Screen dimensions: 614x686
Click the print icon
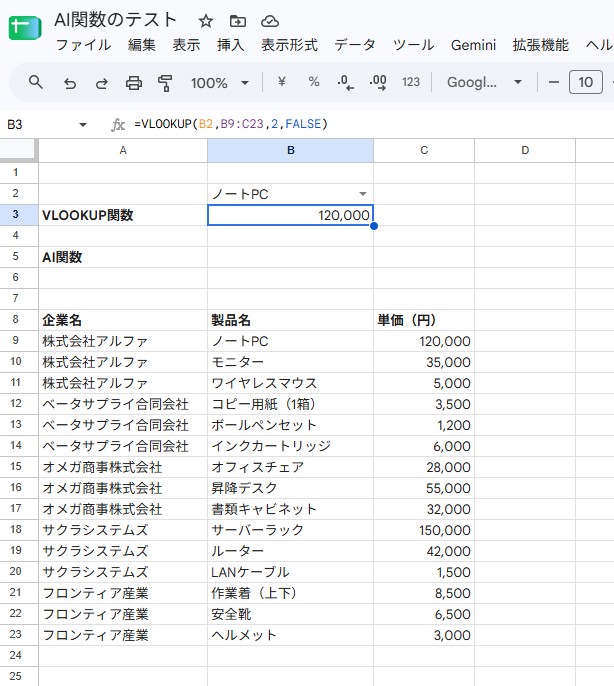(133, 83)
